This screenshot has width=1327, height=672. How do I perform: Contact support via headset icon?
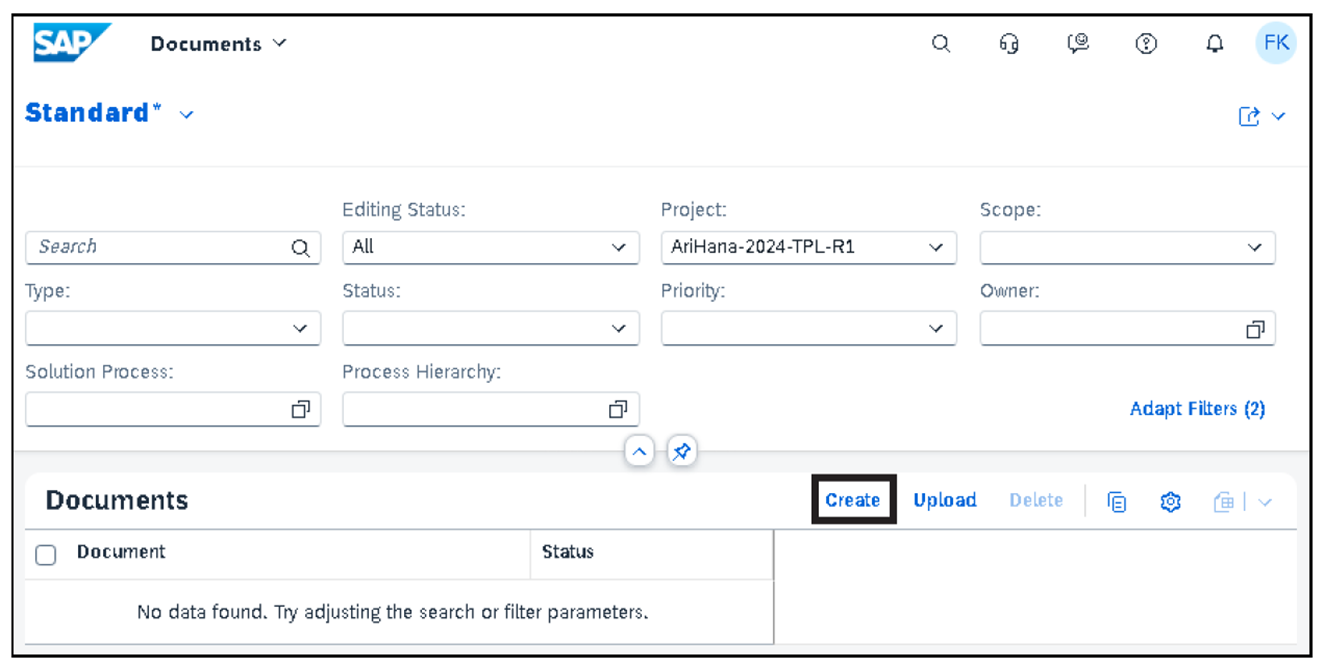click(1009, 43)
